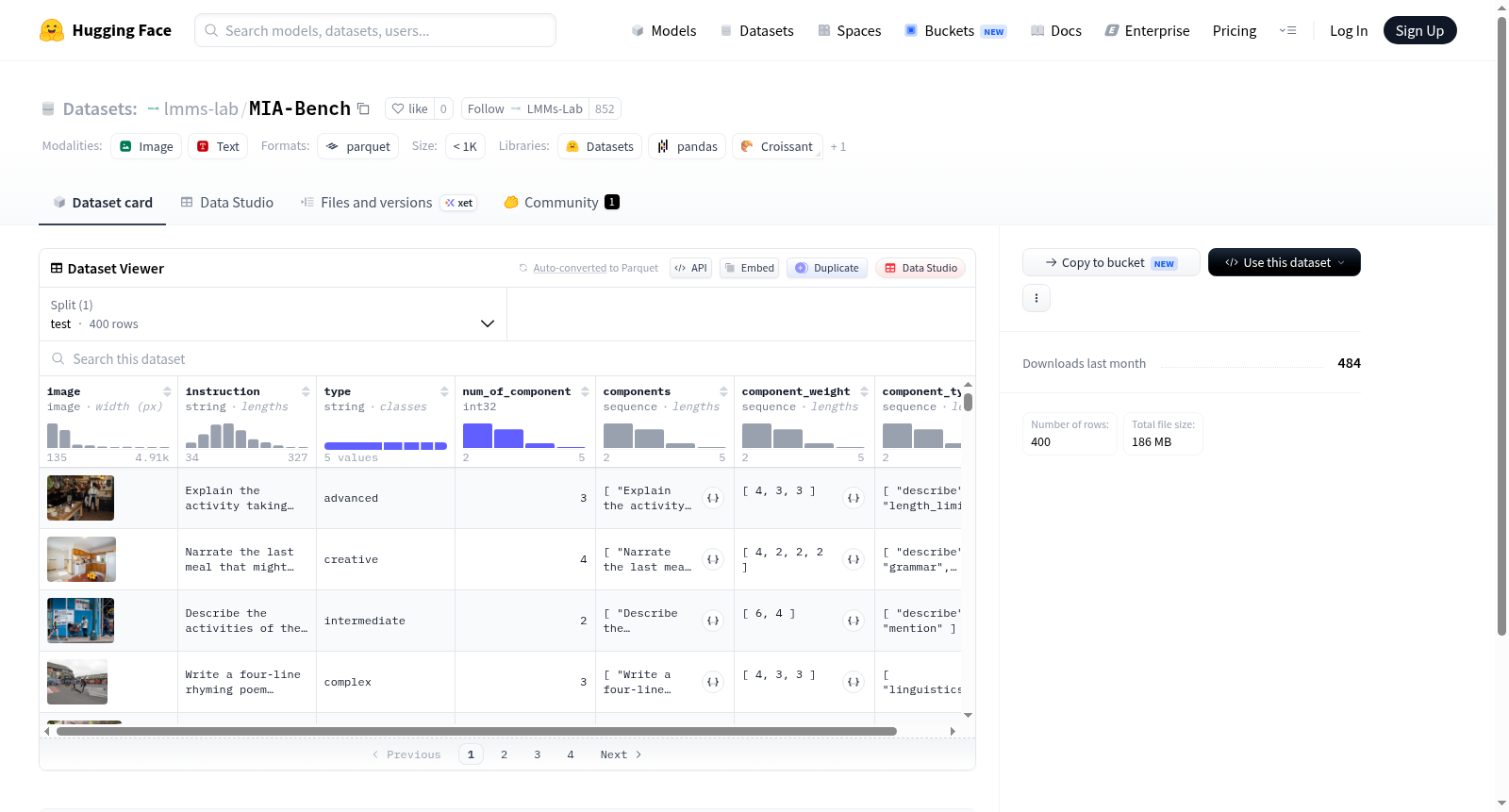Viewport: 1509px width, 812px height.
Task: Go to page 2 of the dataset
Action: [x=505, y=754]
